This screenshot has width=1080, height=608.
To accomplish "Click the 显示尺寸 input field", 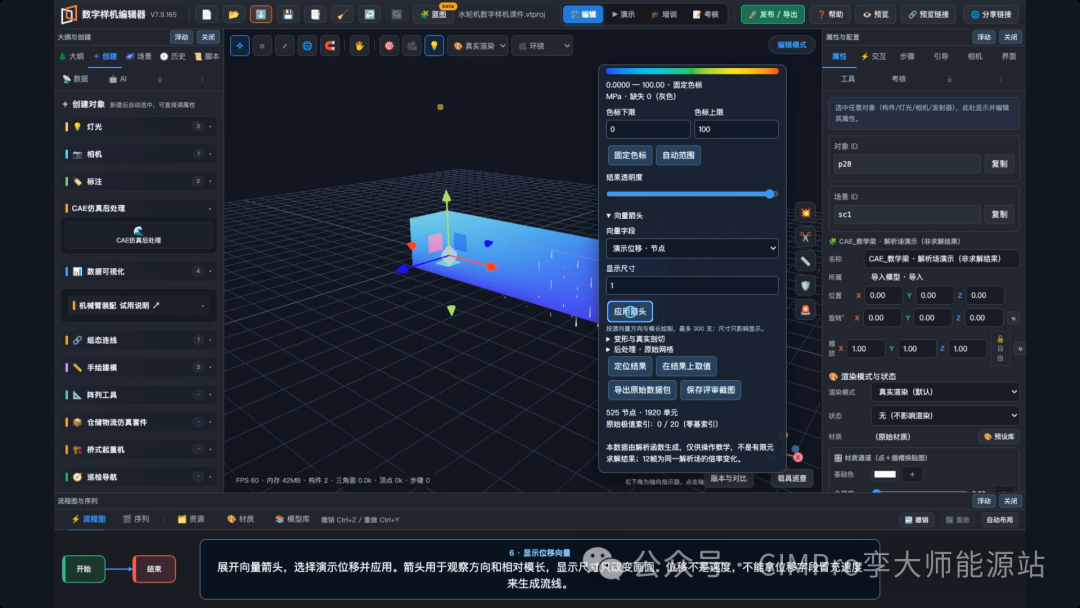I will [x=692, y=285].
